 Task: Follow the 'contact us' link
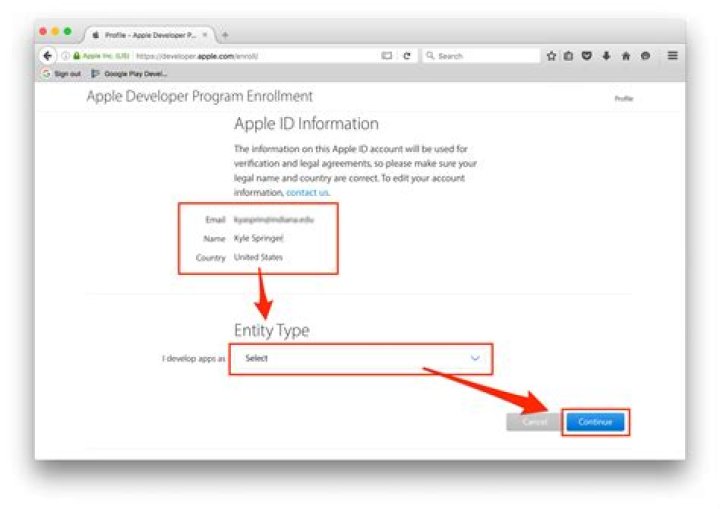click(x=307, y=191)
